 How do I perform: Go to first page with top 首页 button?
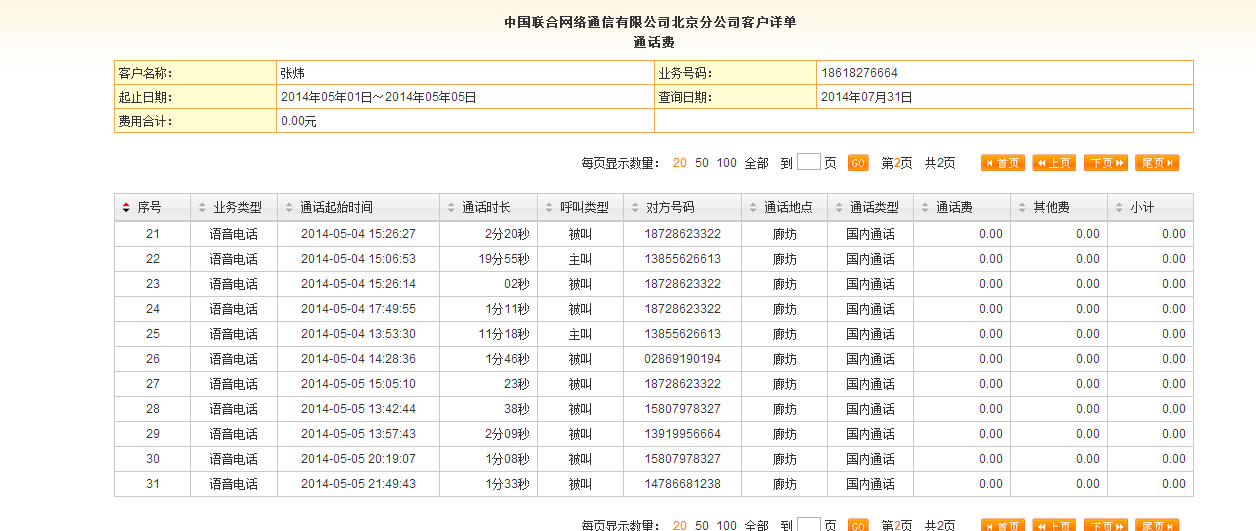coord(1003,163)
